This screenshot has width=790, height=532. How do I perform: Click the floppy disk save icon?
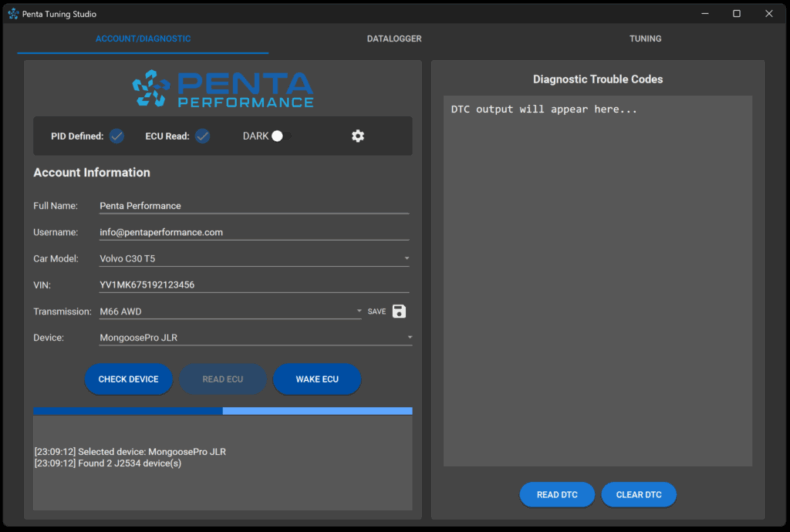pyautogui.click(x=399, y=311)
